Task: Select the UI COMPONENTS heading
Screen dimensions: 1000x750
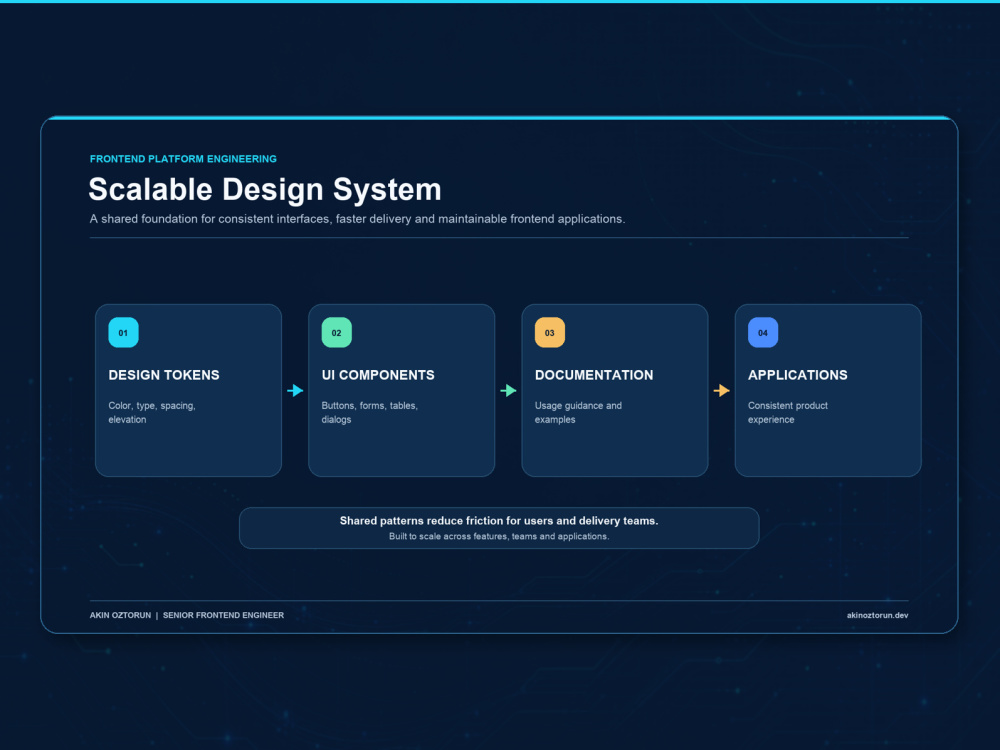Action: pyautogui.click(x=378, y=375)
